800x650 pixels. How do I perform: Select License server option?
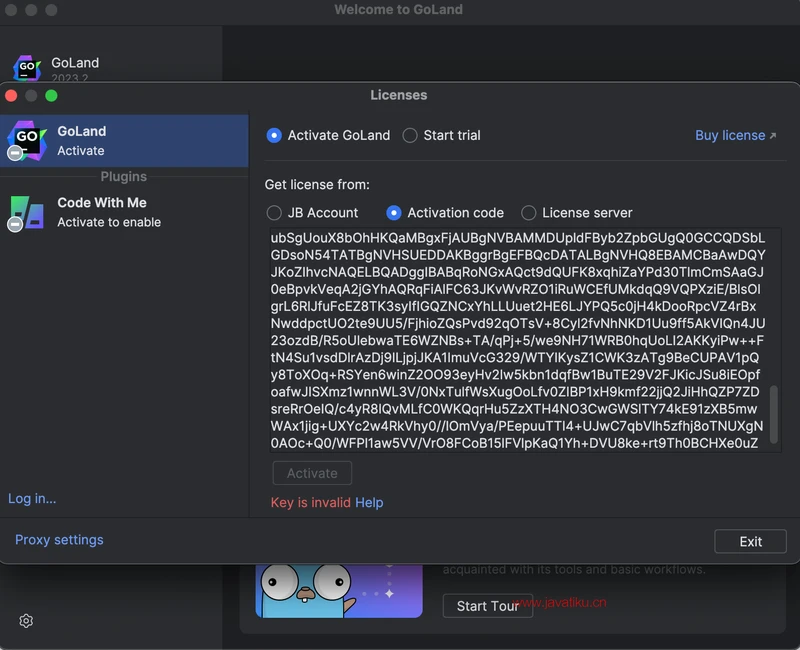click(x=577, y=213)
